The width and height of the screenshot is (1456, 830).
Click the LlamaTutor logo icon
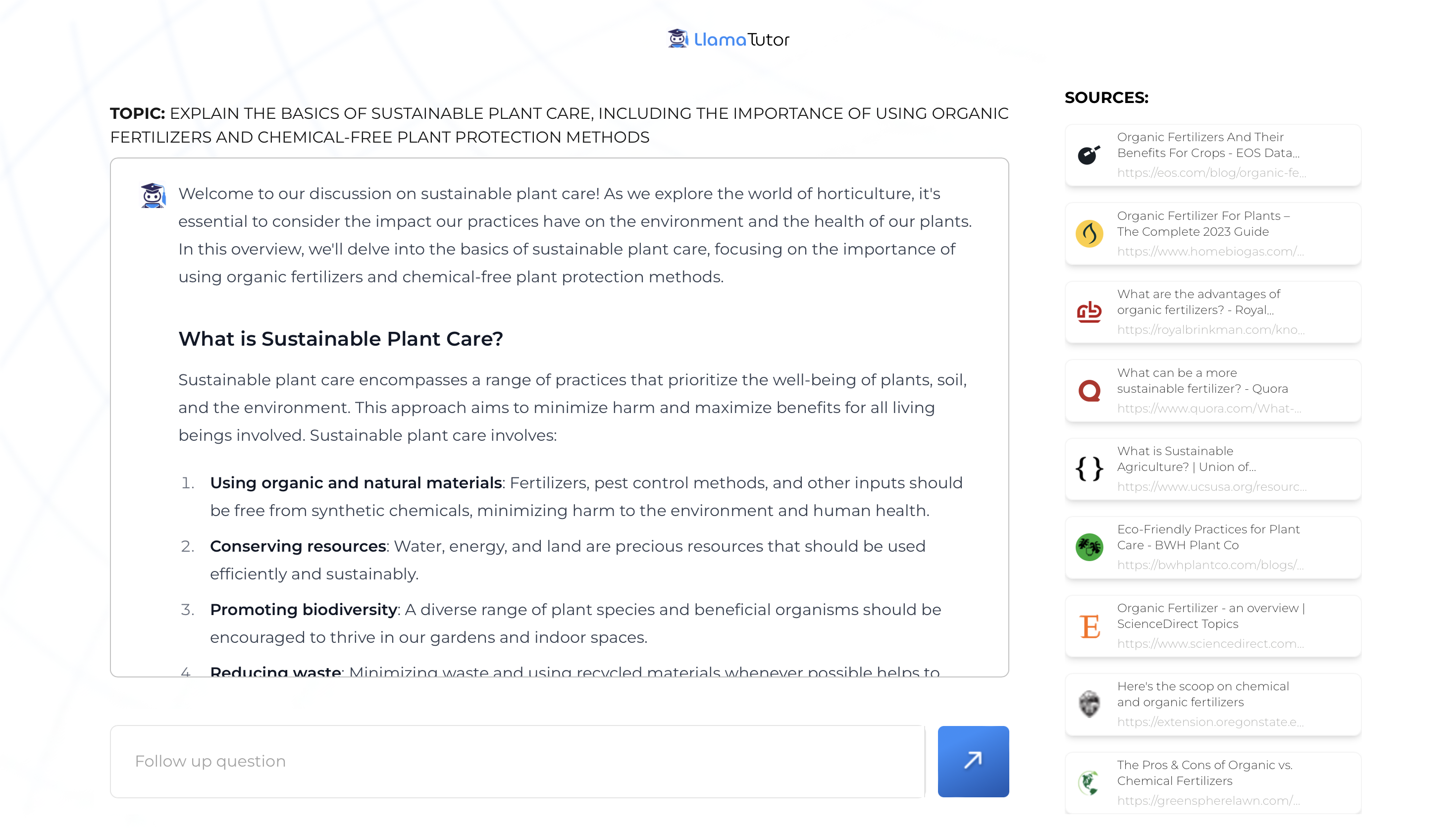tap(678, 39)
